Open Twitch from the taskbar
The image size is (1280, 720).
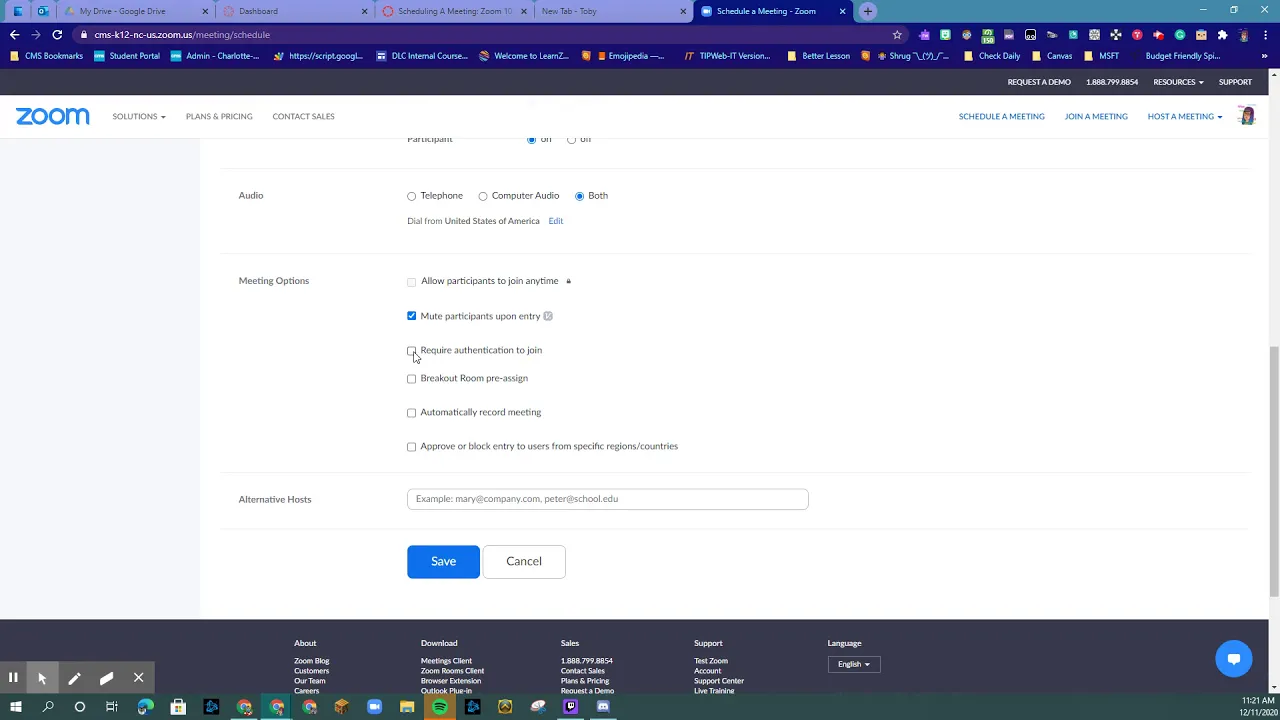pyautogui.click(x=571, y=707)
